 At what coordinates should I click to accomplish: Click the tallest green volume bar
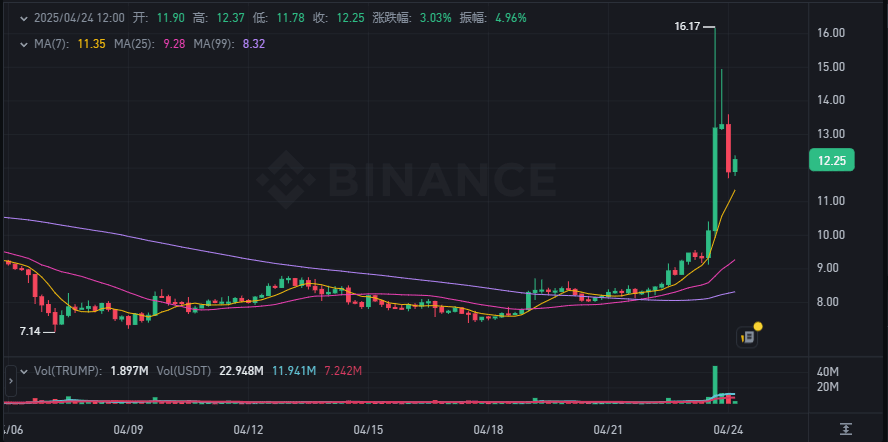[715, 383]
